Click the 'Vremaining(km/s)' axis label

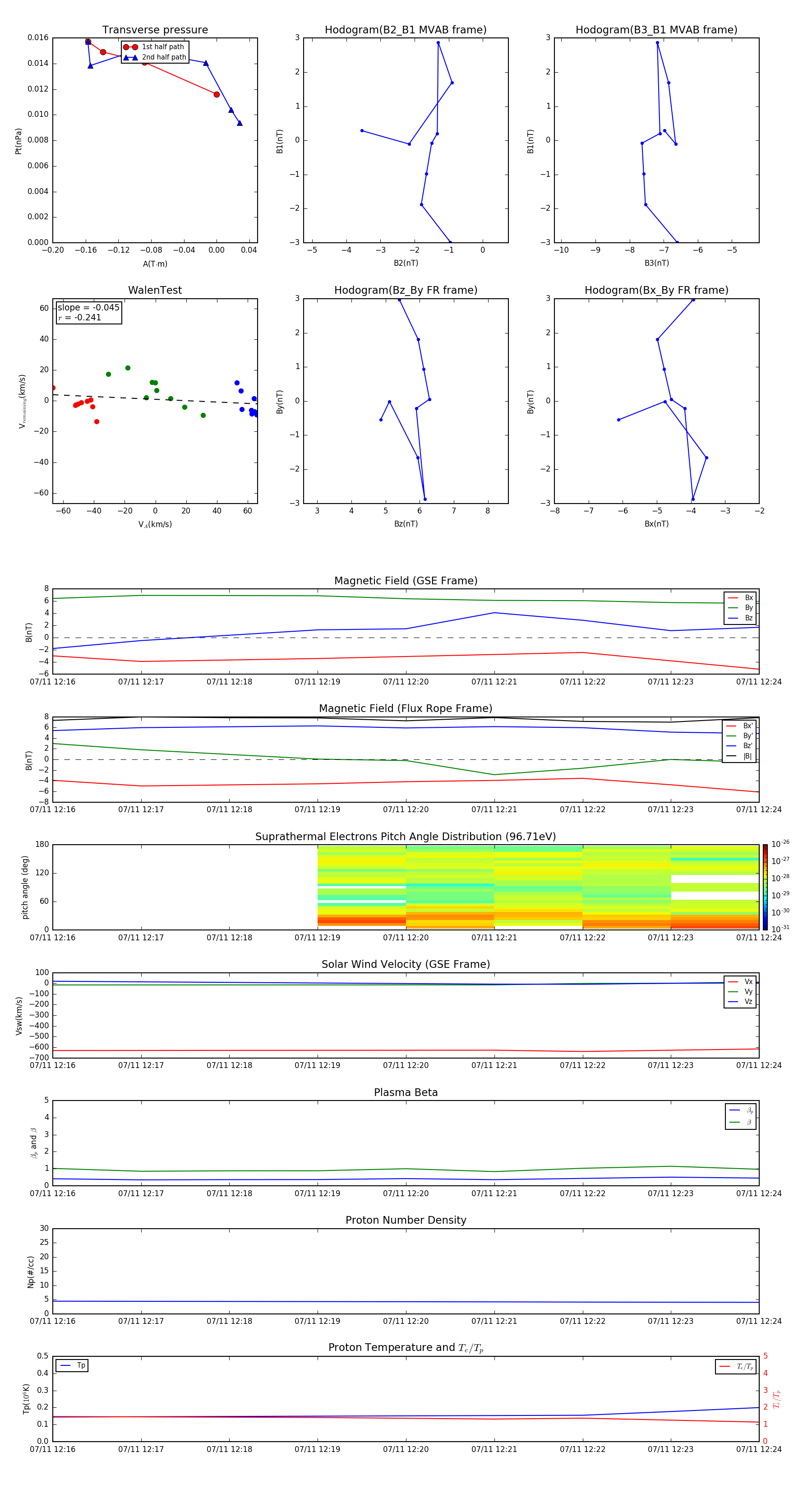pos(23,402)
